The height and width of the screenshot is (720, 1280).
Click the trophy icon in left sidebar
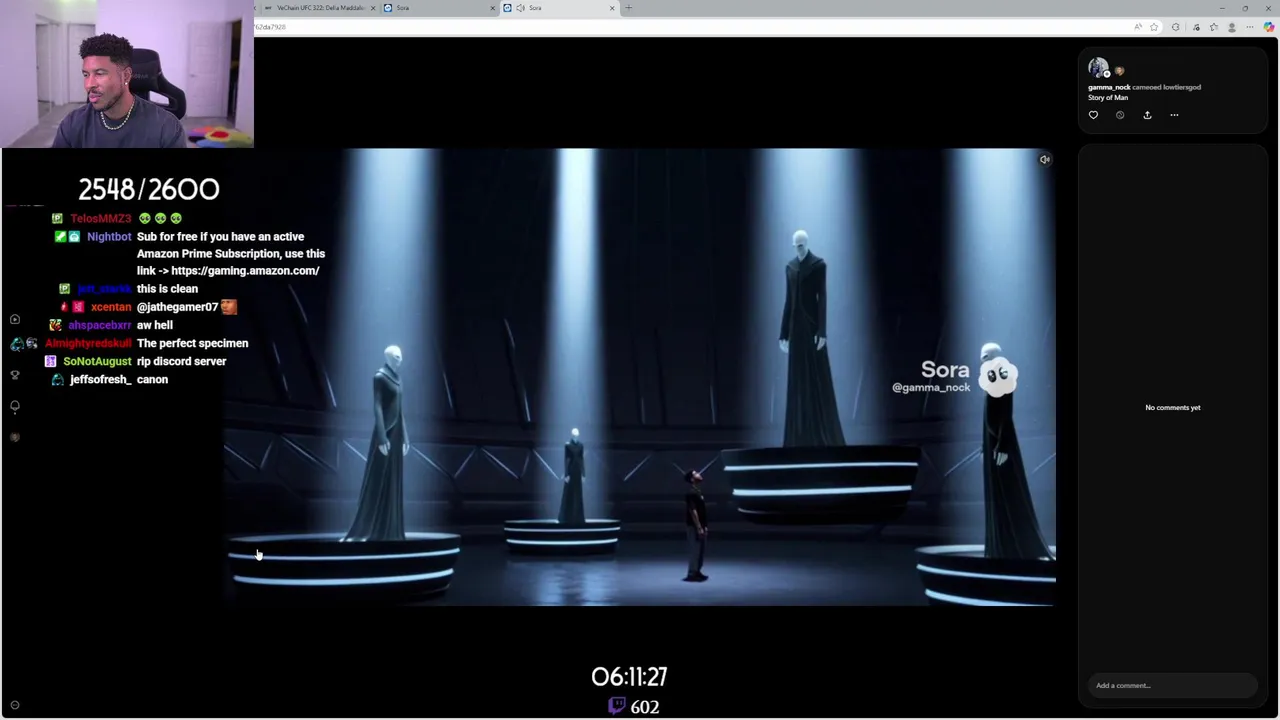tap(15, 375)
